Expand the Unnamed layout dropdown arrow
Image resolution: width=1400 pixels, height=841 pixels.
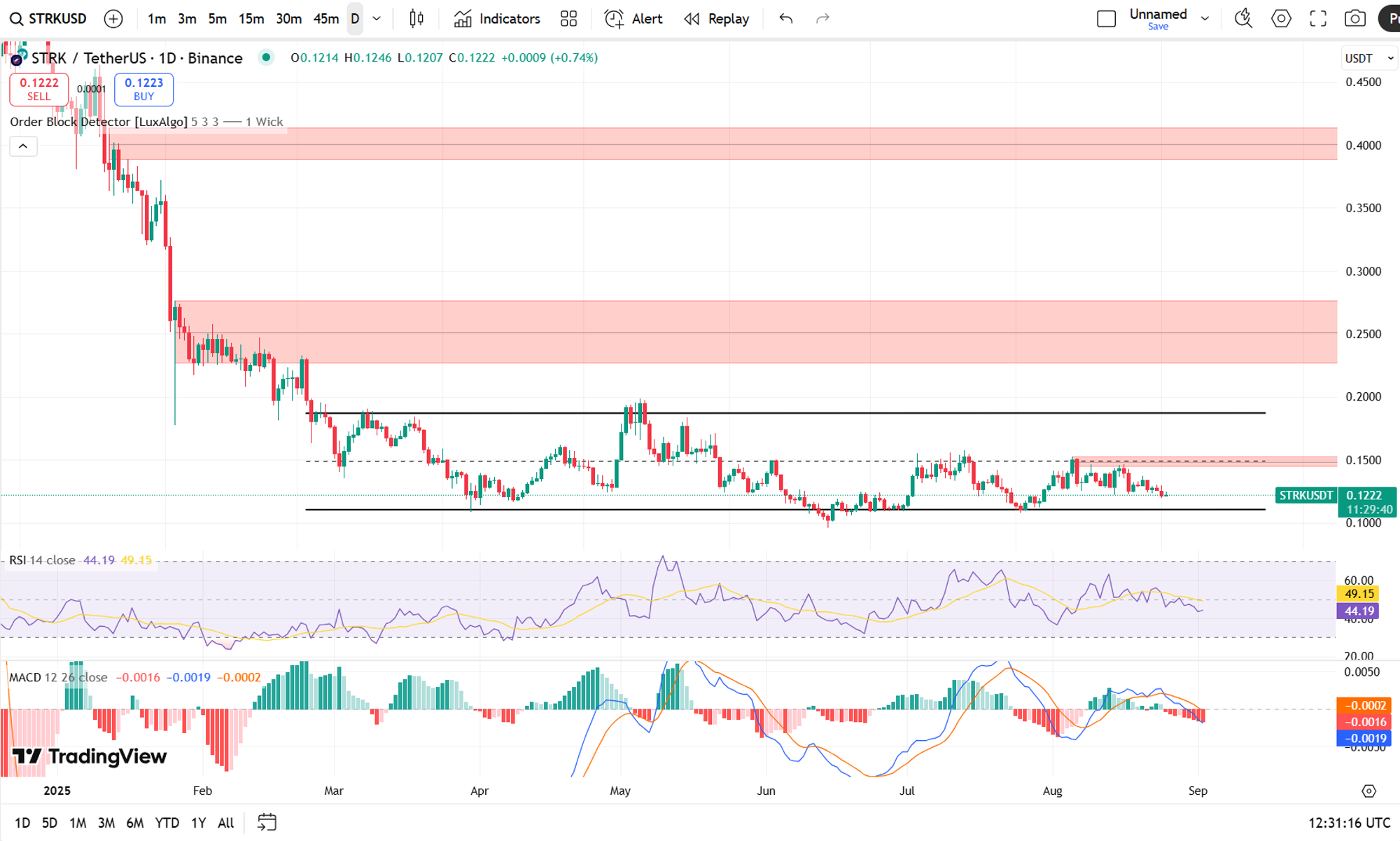pos(1205,19)
